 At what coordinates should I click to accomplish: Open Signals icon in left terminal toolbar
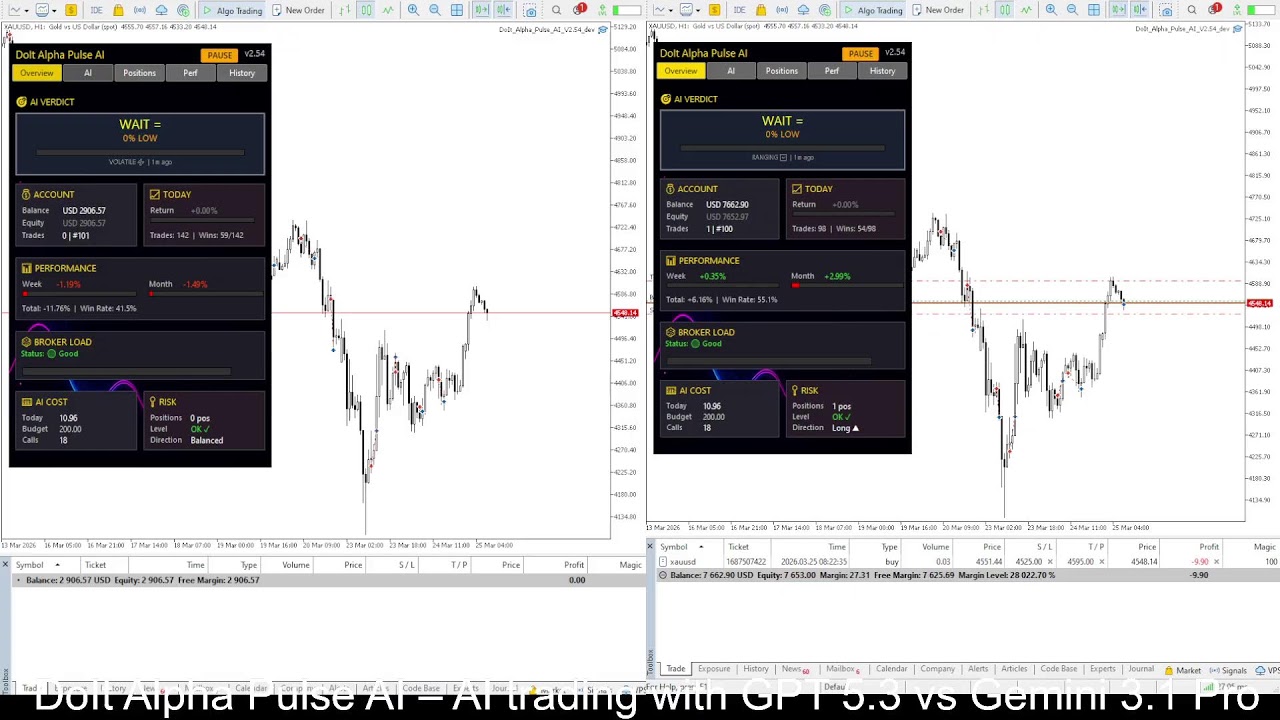[140, 10]
